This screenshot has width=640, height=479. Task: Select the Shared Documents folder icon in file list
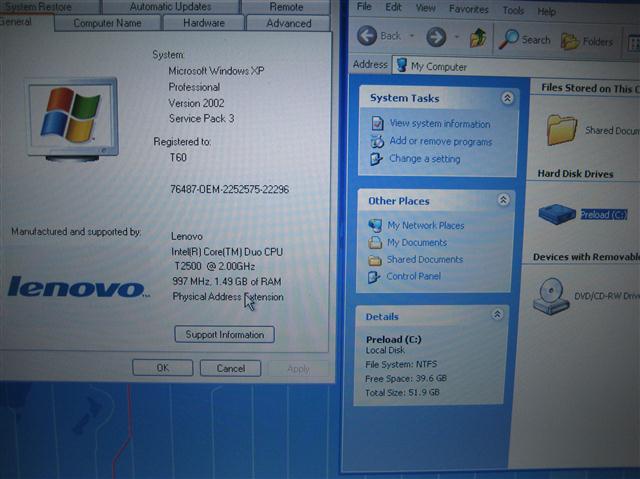click(x=561, y=130)
